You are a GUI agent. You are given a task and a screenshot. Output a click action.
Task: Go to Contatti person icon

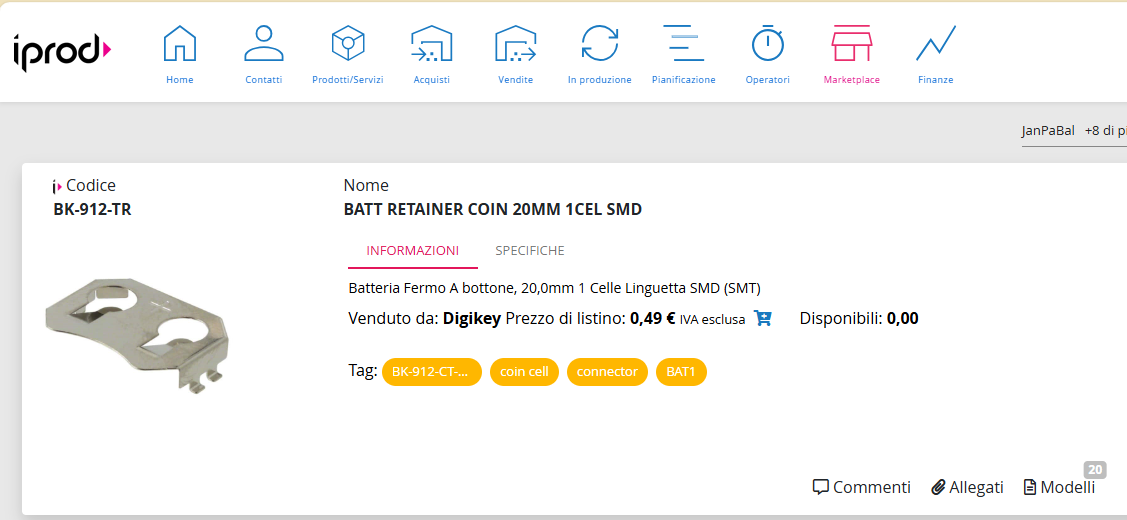click(x=264, y=43)
